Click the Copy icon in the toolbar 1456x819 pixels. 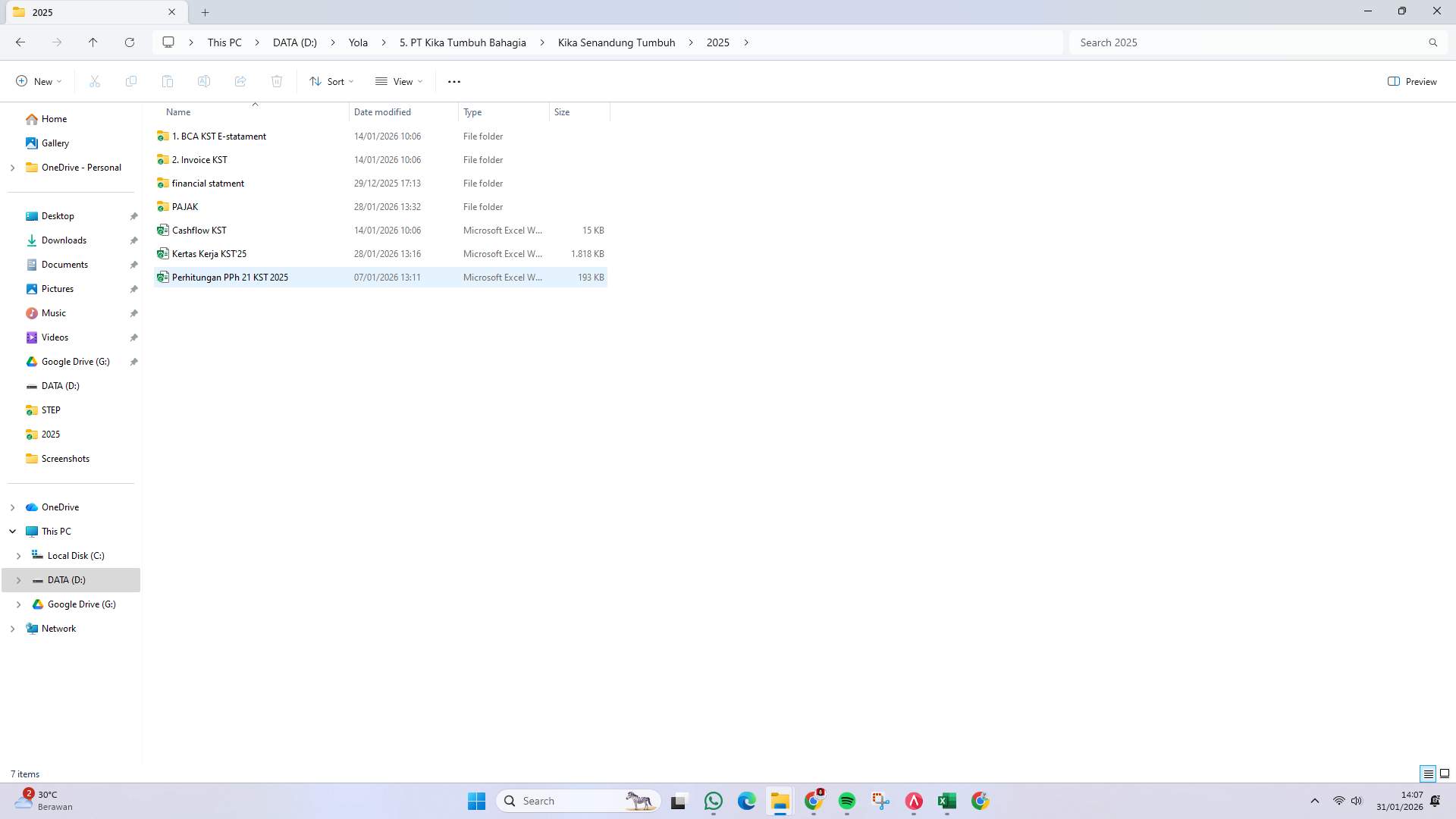[x=130, y=81]
